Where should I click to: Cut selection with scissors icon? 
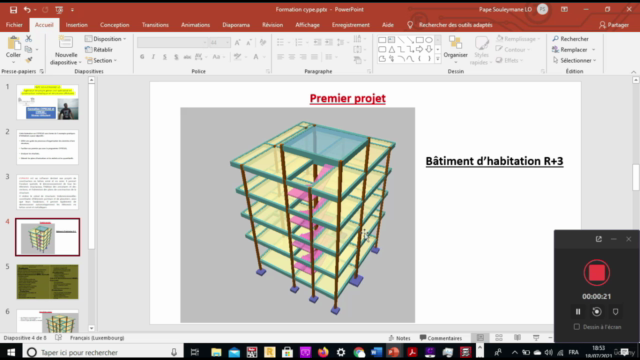click(29, 39)
